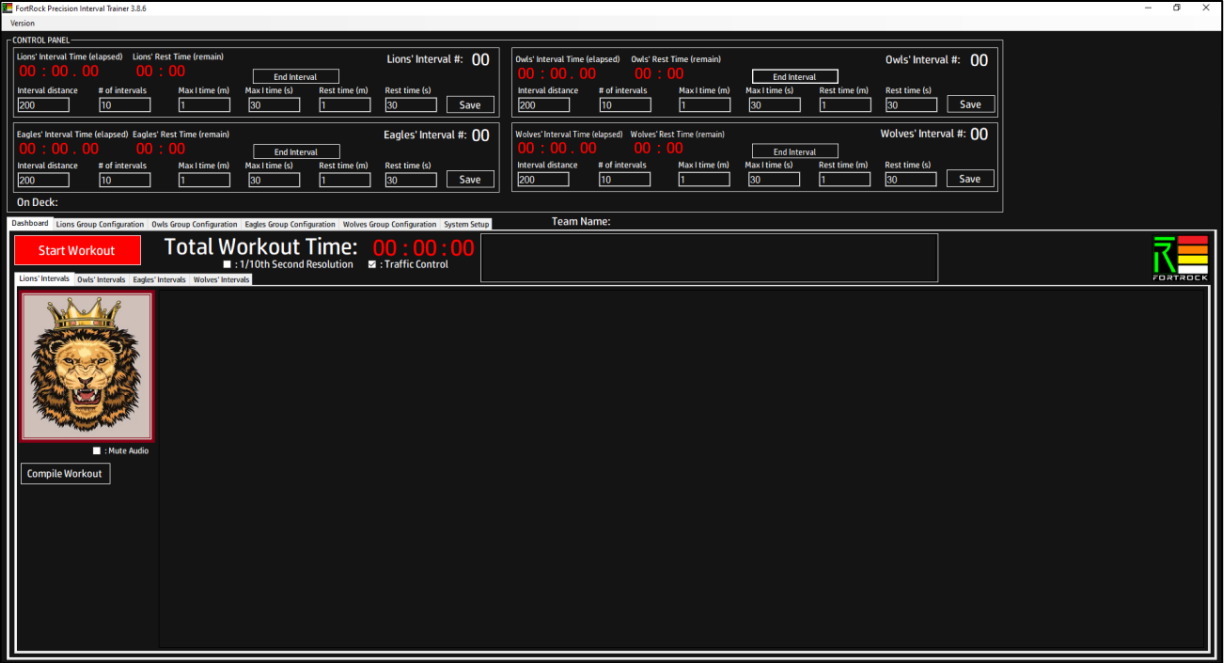The height and width of the screenshot is (663, 1224).
Task: Save the Wolves' interval settings
Action: [970, 179]
